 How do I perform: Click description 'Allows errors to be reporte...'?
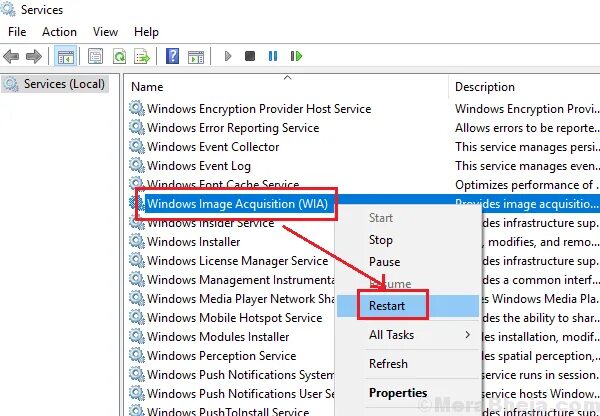(x=527, y=127)
